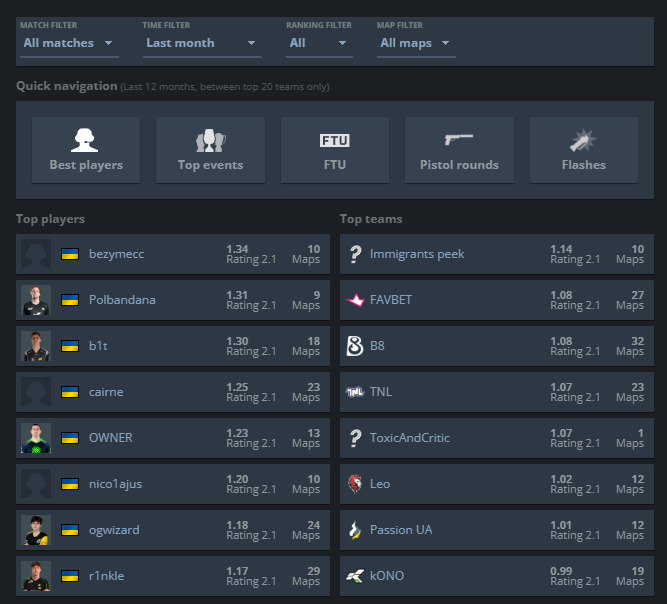
Task: Open the FTU badge icon
Action: (335, 140)
